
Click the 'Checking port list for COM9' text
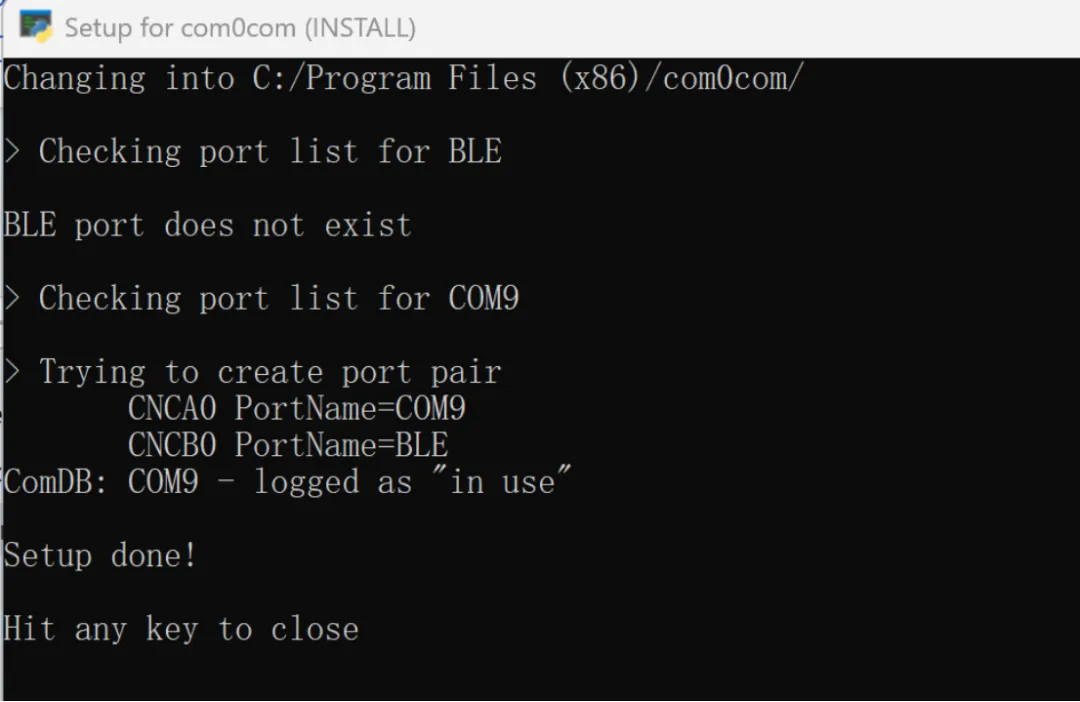coord(279,298)
